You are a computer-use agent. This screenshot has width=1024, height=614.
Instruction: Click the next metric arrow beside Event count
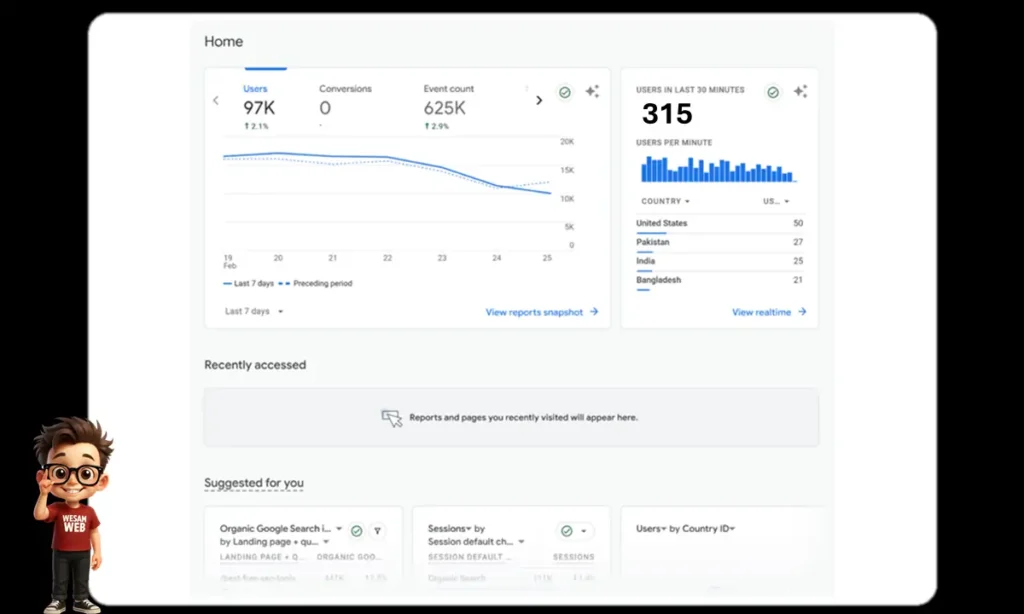point(539,100)
